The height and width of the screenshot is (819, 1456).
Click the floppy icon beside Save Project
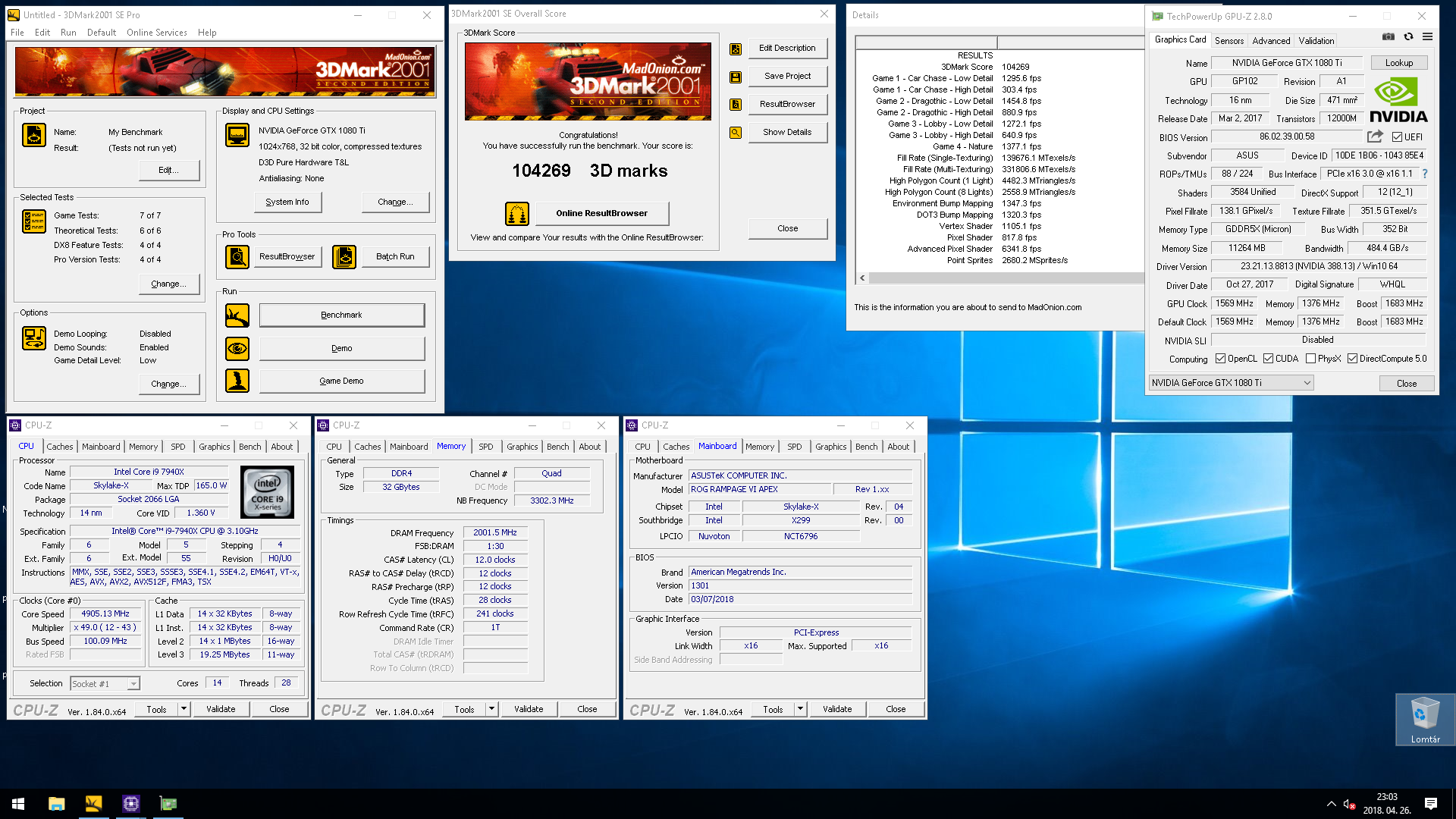(736, 77)
